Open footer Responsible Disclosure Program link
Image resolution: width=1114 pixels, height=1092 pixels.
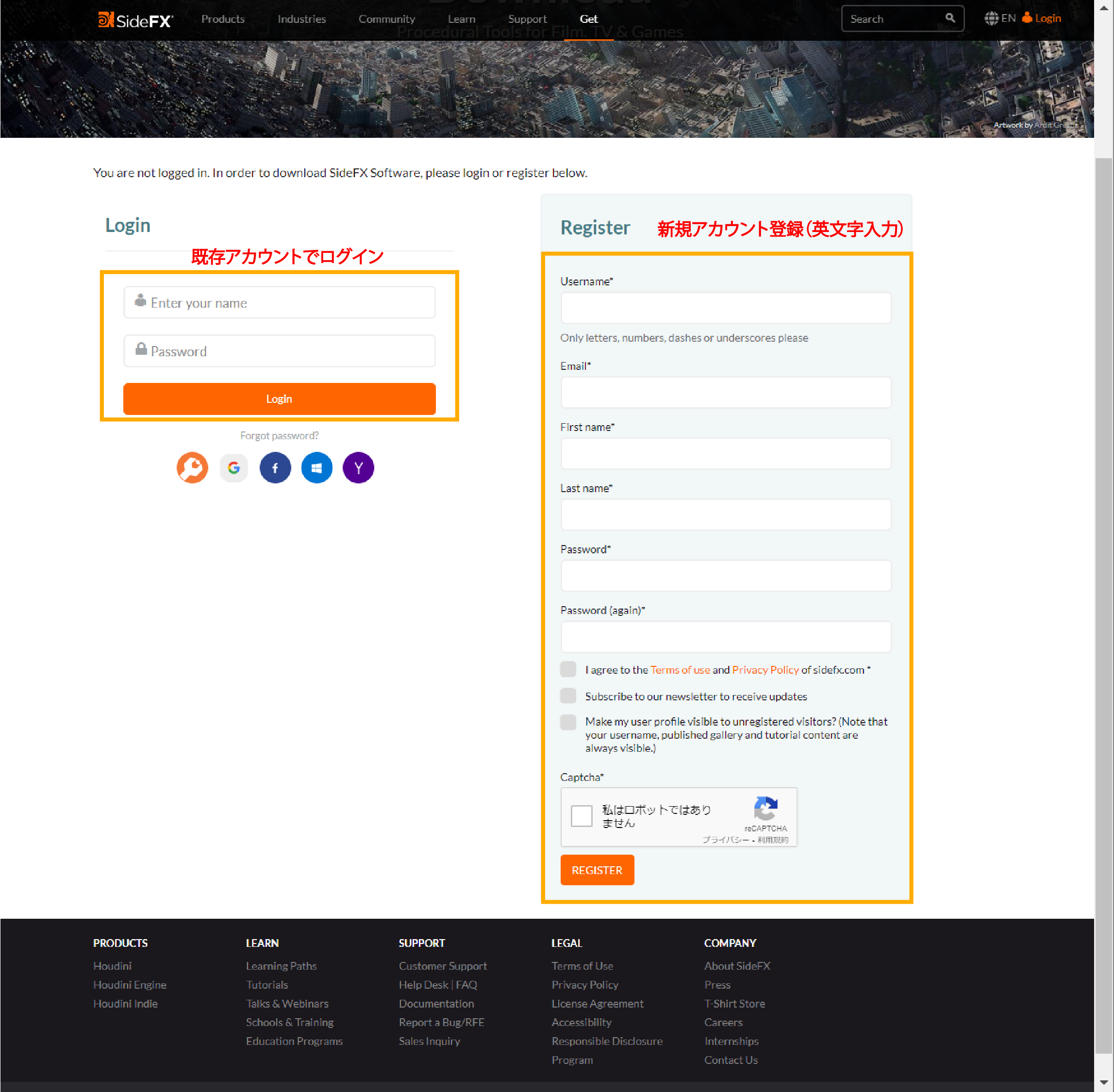click(x=607, y=1050)
